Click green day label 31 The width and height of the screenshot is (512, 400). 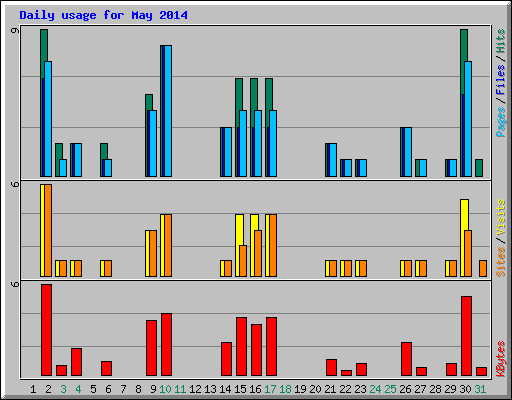click(x=480, y=389)
